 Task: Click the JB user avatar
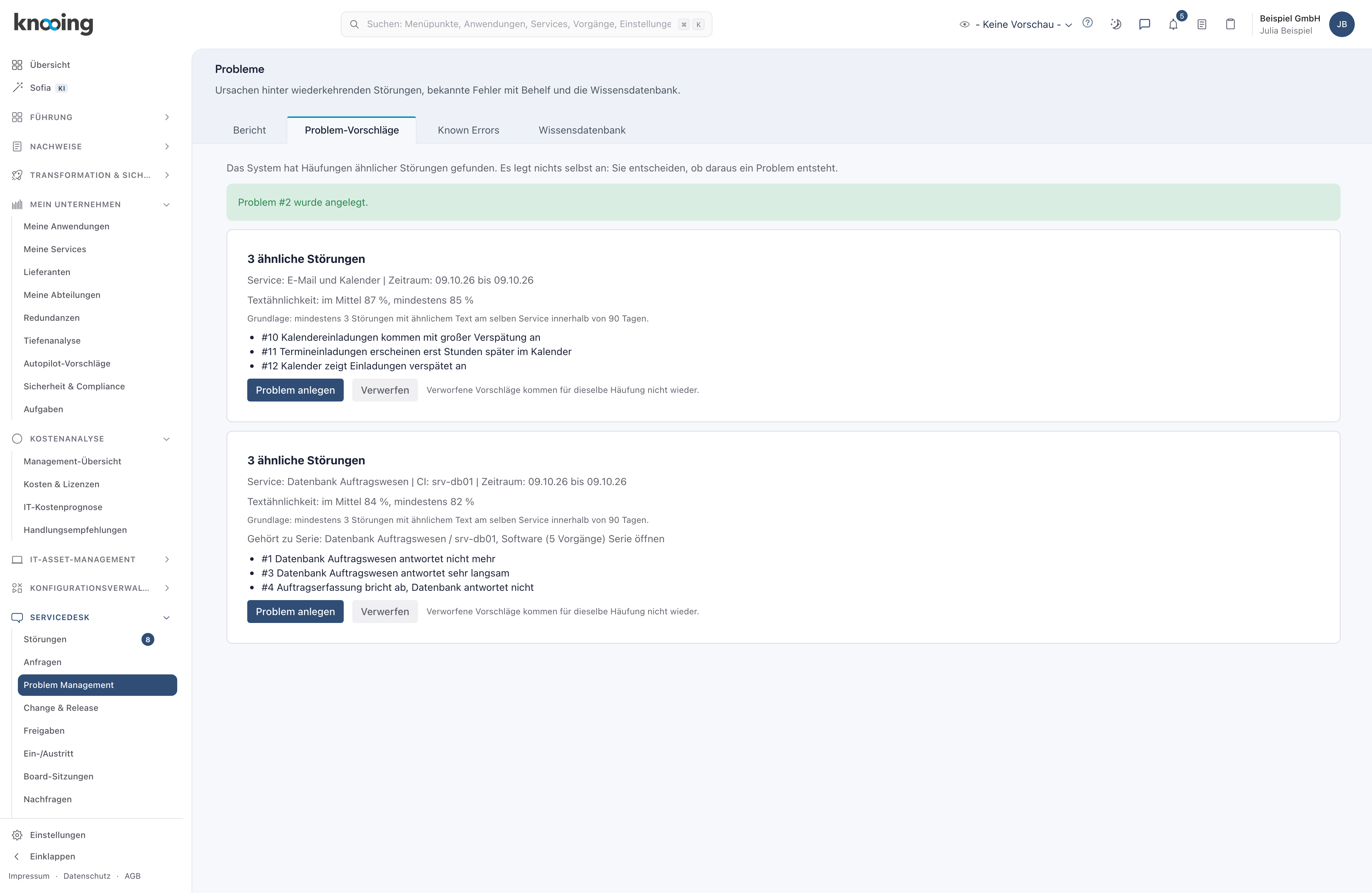pos(1341,24)
